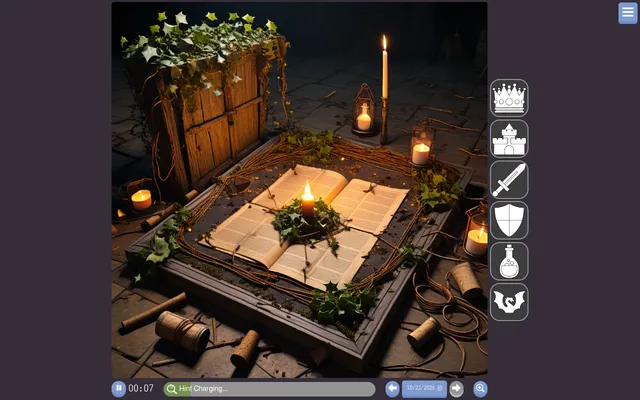Click the candle on the open book
The width and height of the screenshot is (640, 400).
tap(308, 200)
